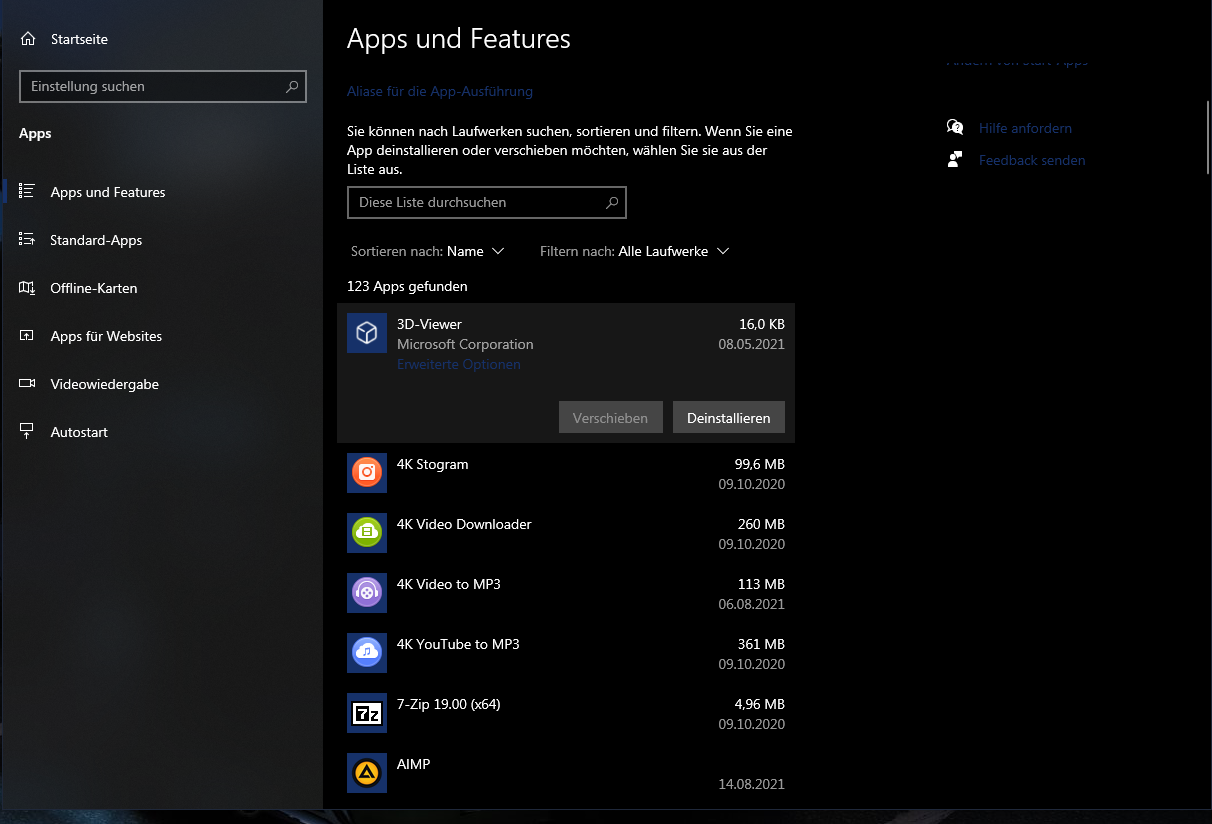Open Aliase für die App-Ausführung link
The image size is (1212, 824).
point(439,91)
